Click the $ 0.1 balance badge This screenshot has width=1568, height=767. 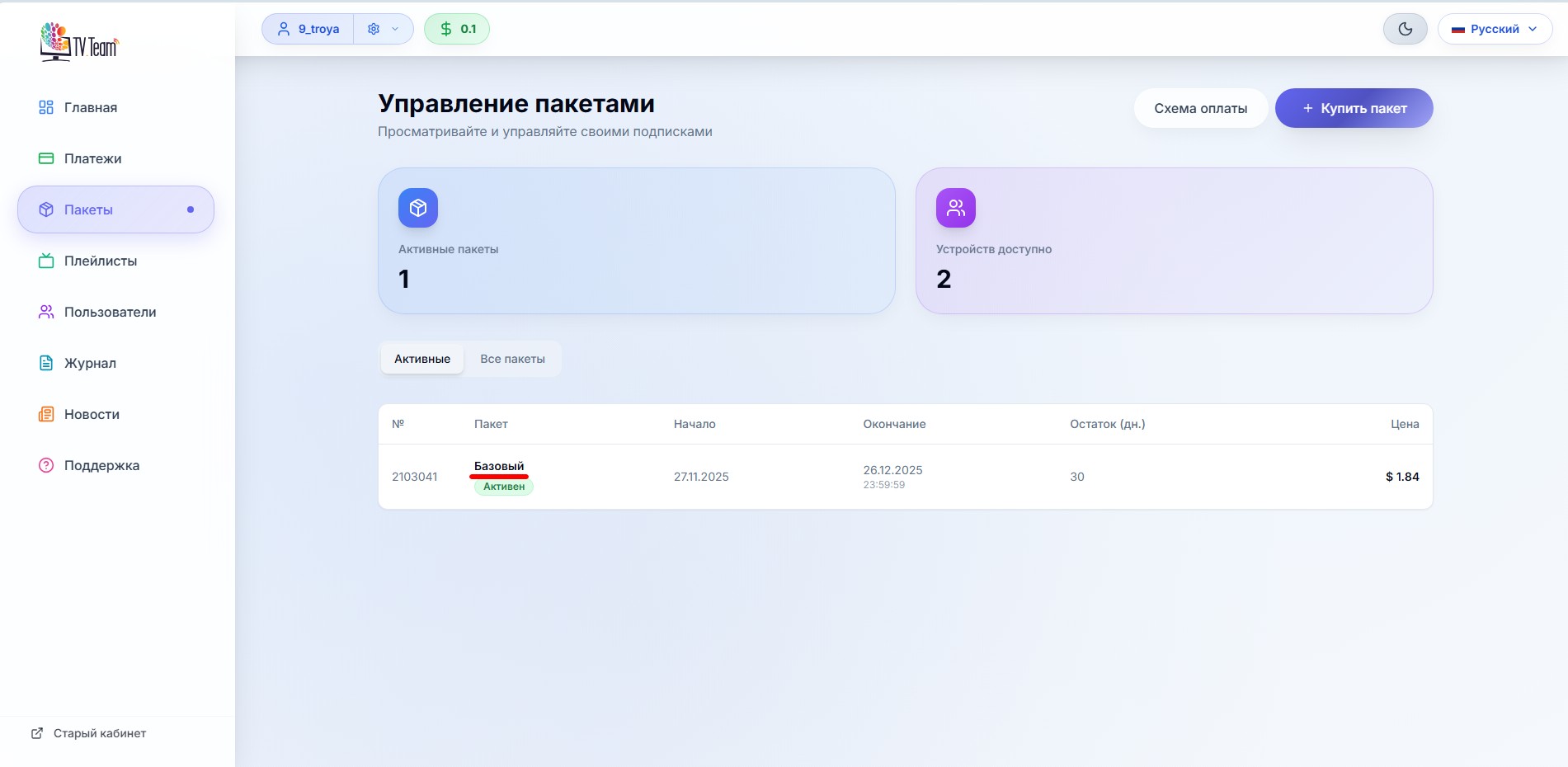[457, 29]
